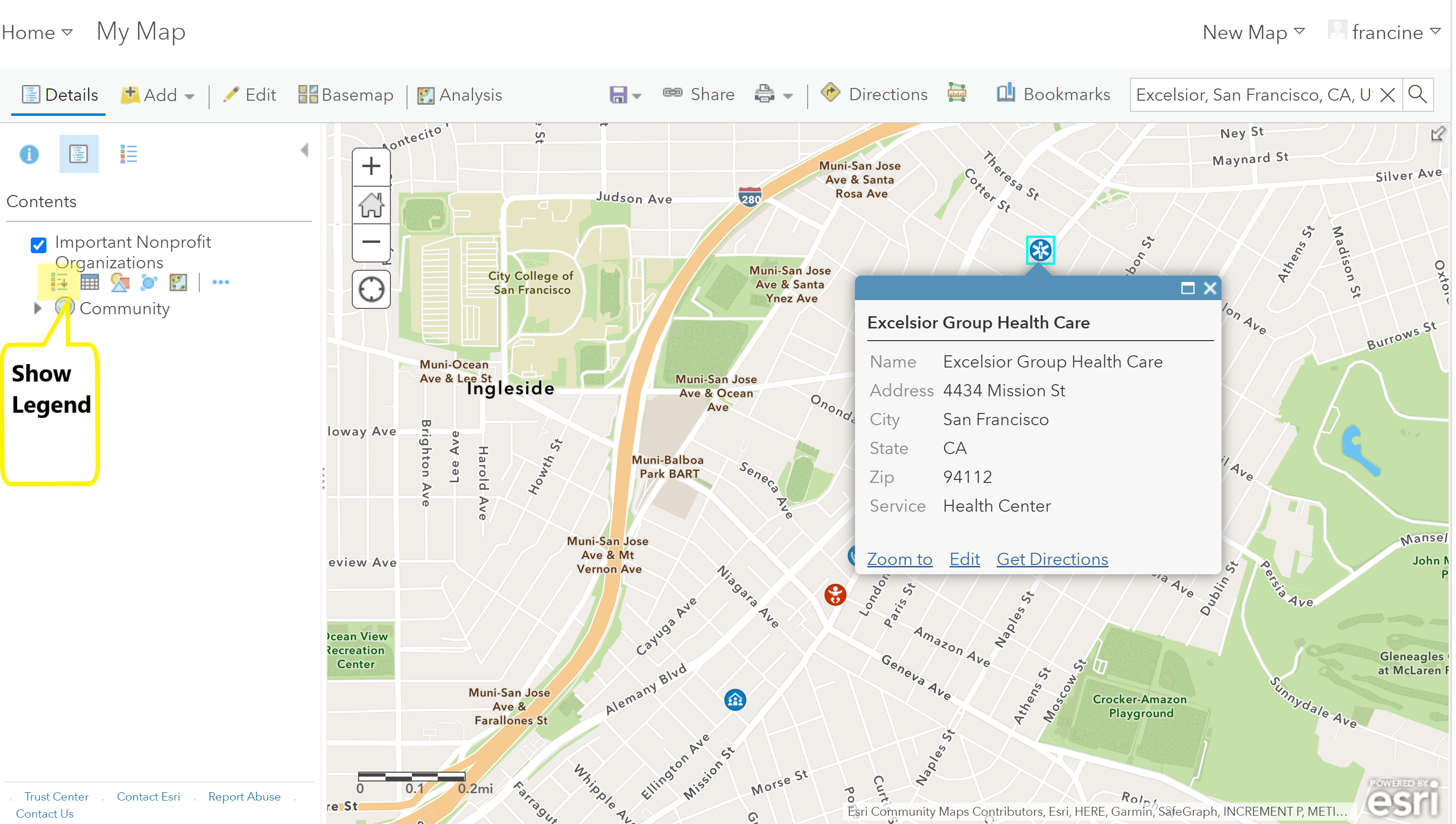
Task: Click Zoom to link in popup
Action: (901, 559)
